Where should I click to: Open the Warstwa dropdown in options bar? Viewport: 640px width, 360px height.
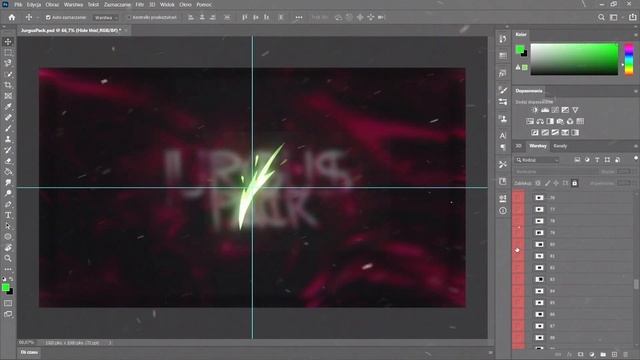[x=105, y=18]
